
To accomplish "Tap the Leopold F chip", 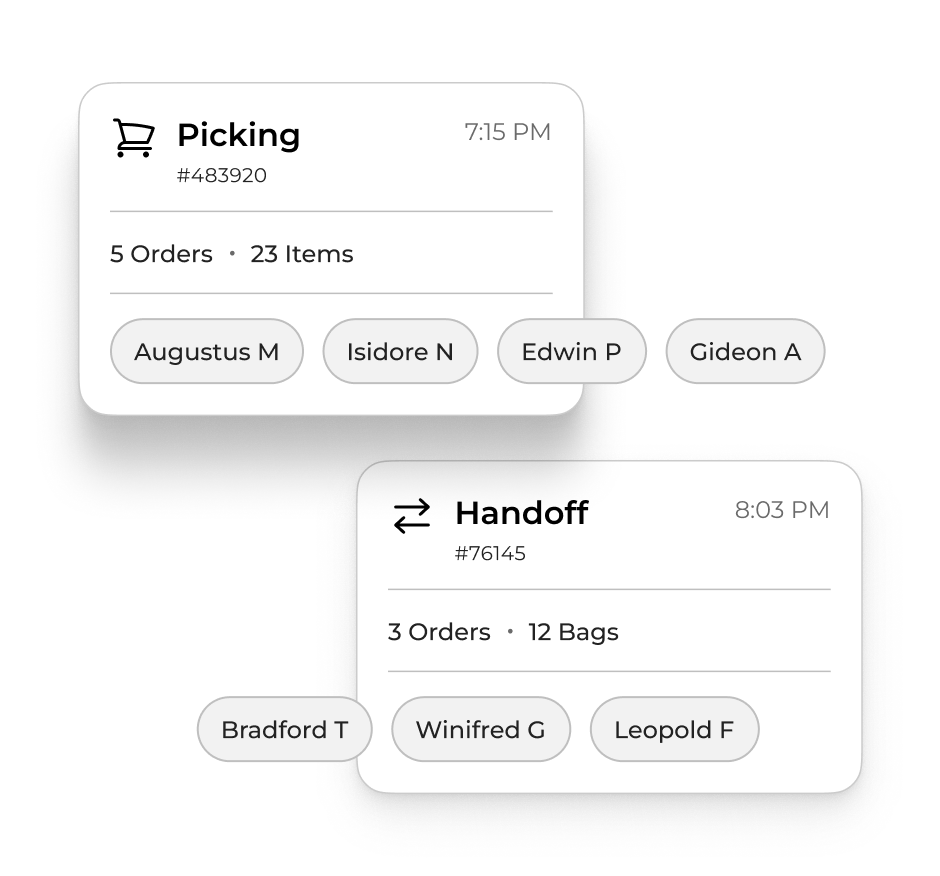I will (x=674, y=730).
